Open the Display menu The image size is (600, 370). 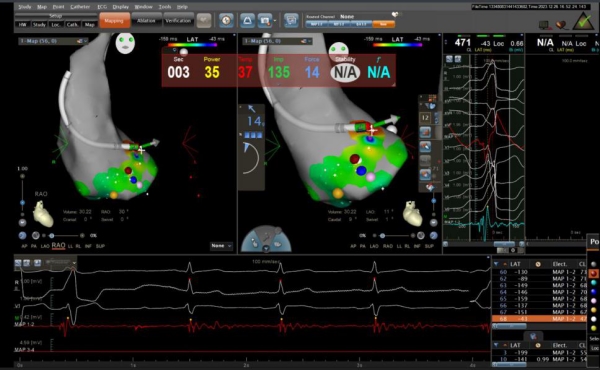click(x=121, y=7)
